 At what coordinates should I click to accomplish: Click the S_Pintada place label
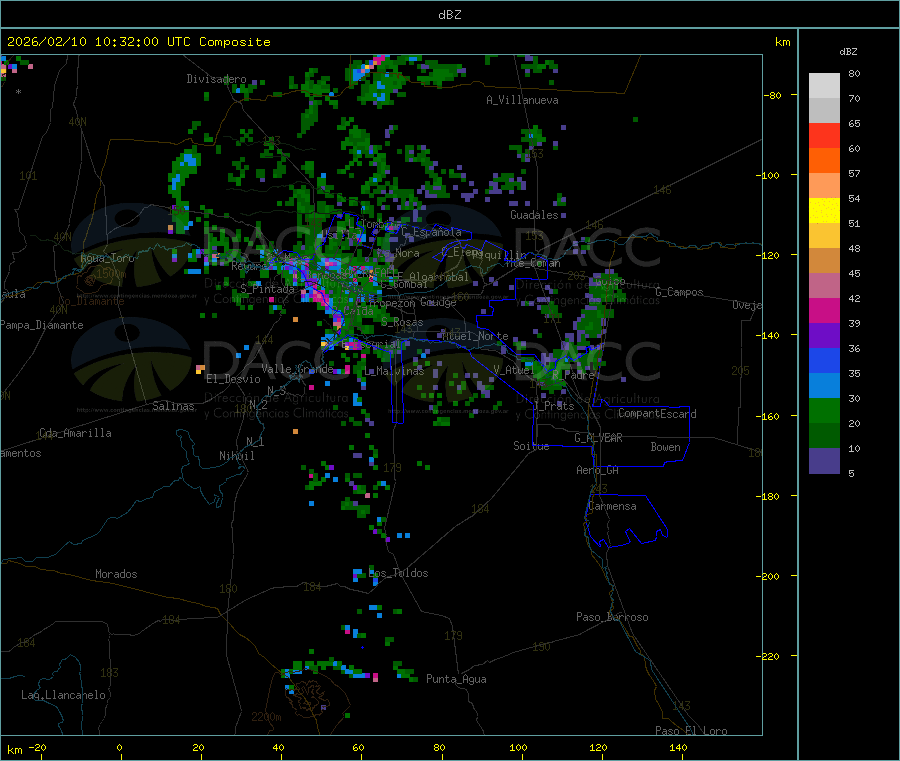pos(267,289)
